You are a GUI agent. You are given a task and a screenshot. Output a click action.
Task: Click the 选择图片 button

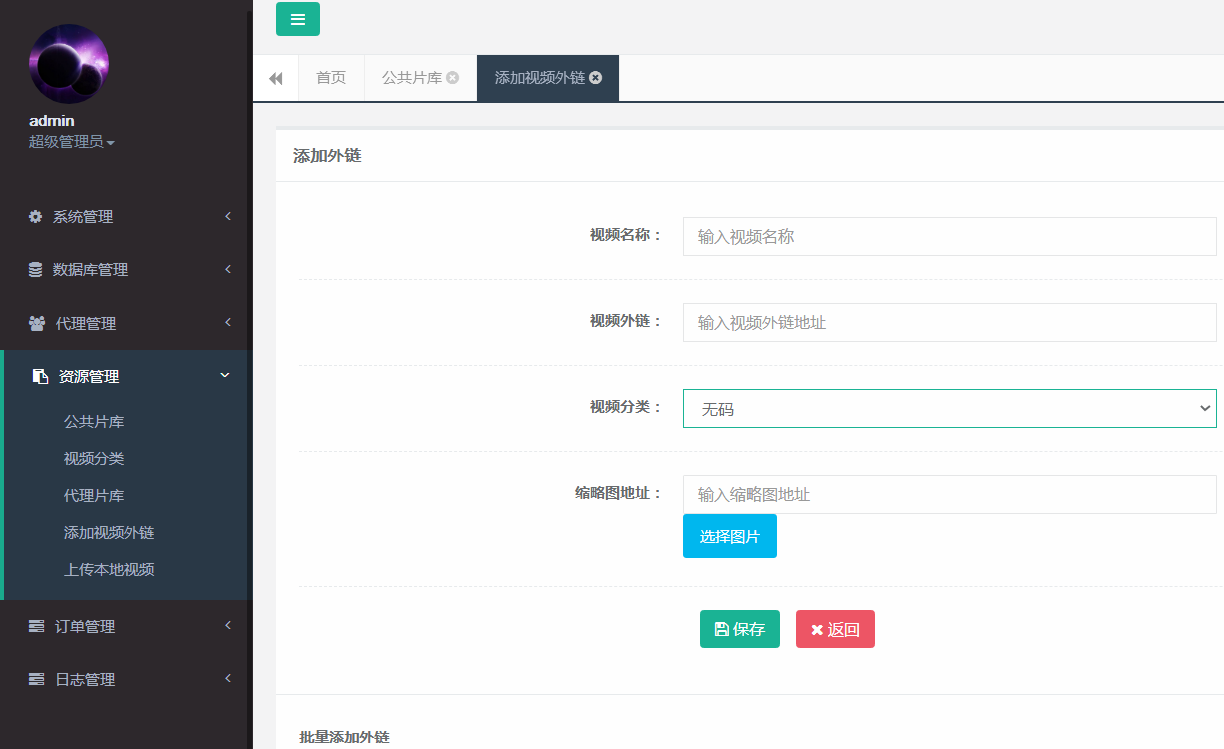point(729,536)
